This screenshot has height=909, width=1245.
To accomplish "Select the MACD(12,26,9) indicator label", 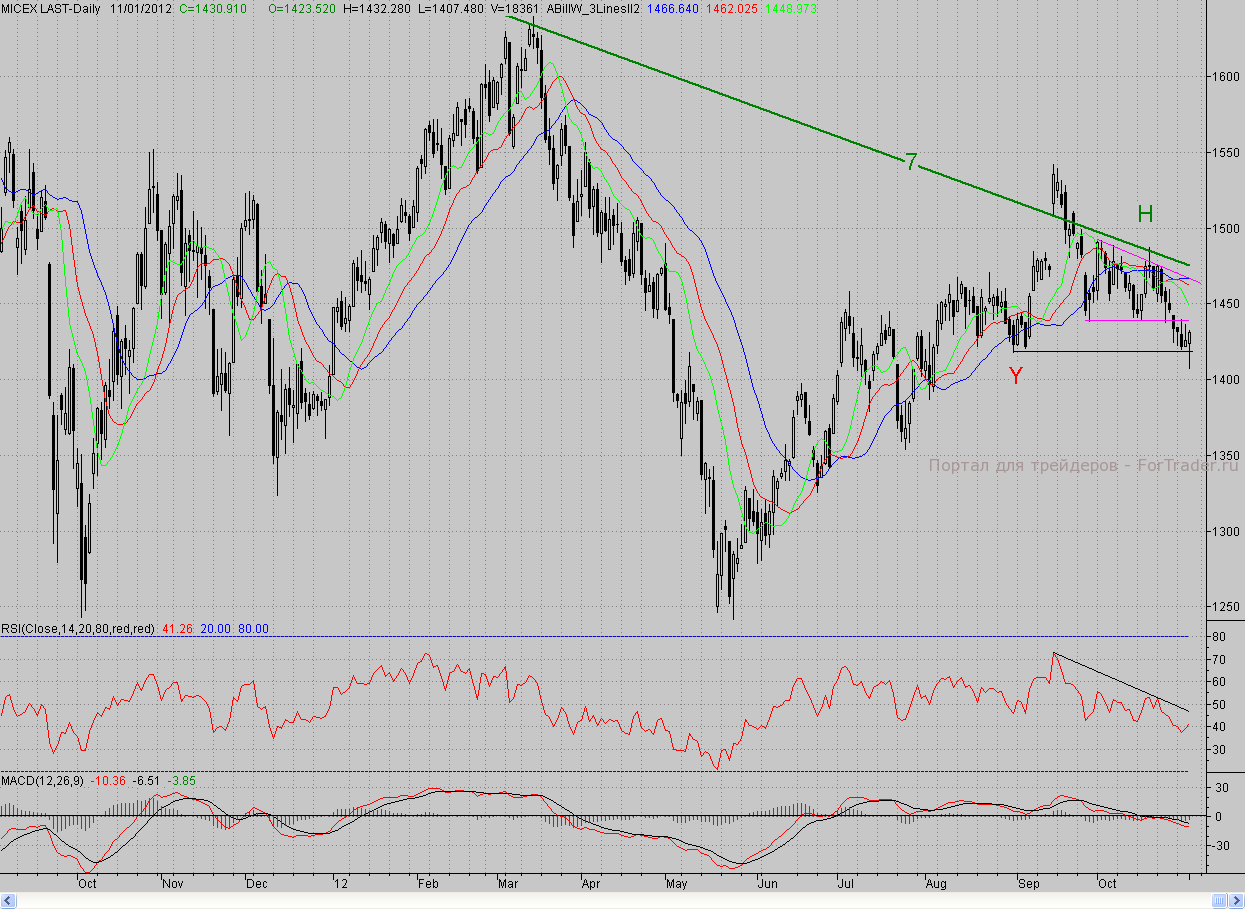I will 42,780.
